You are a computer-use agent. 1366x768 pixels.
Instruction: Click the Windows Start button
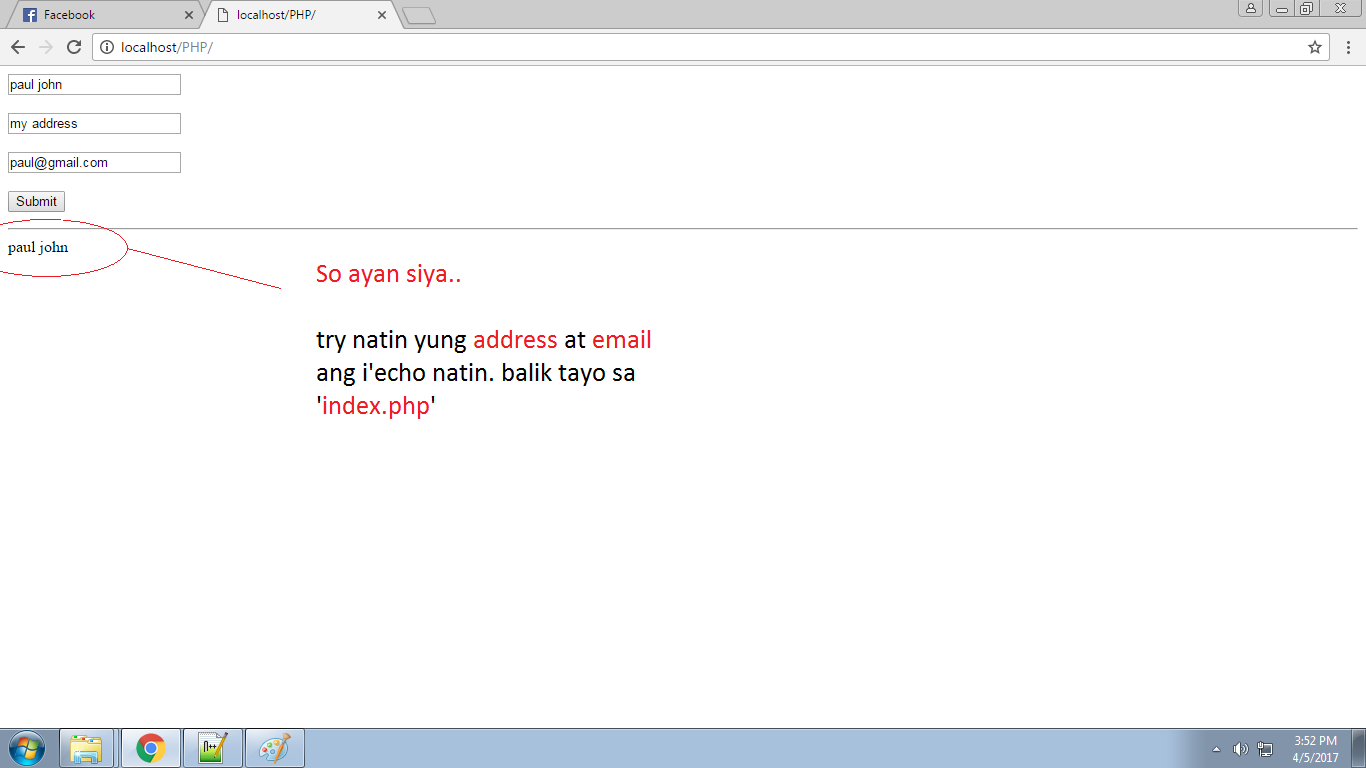pyautogui.click(x=25, y=747)
